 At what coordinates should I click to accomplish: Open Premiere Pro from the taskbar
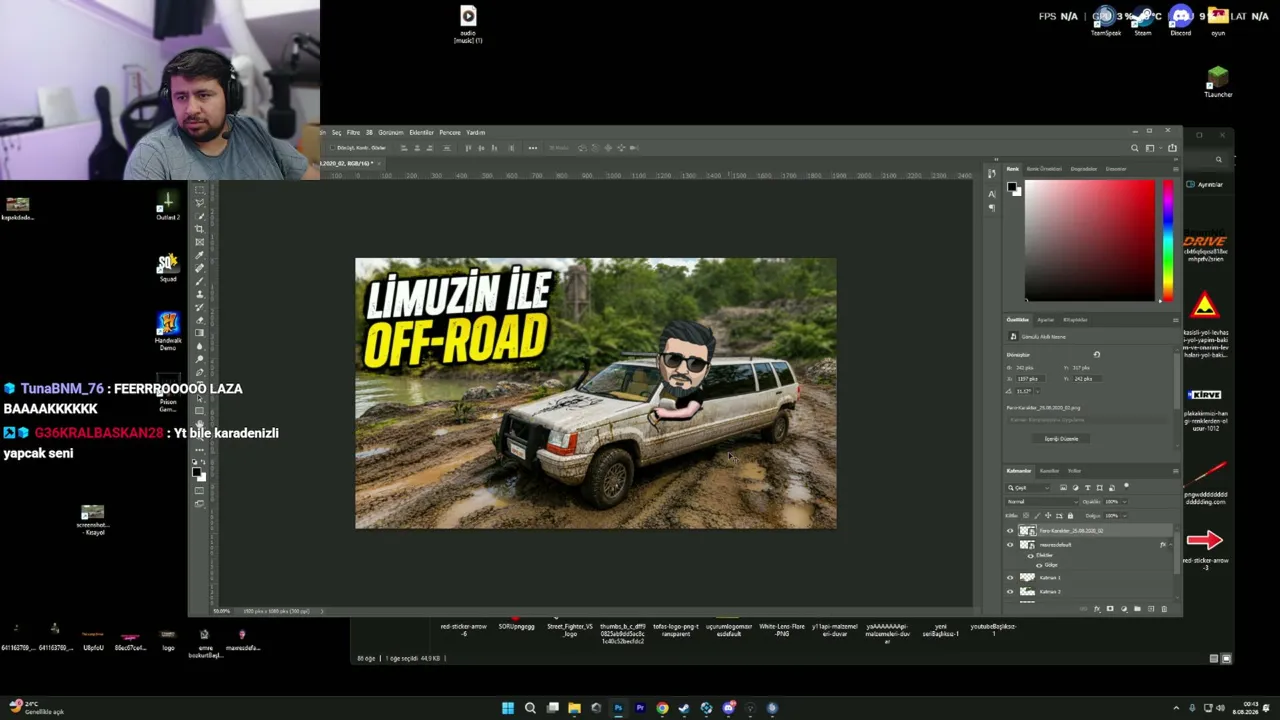pyautogui.click(x=640, y=708)
